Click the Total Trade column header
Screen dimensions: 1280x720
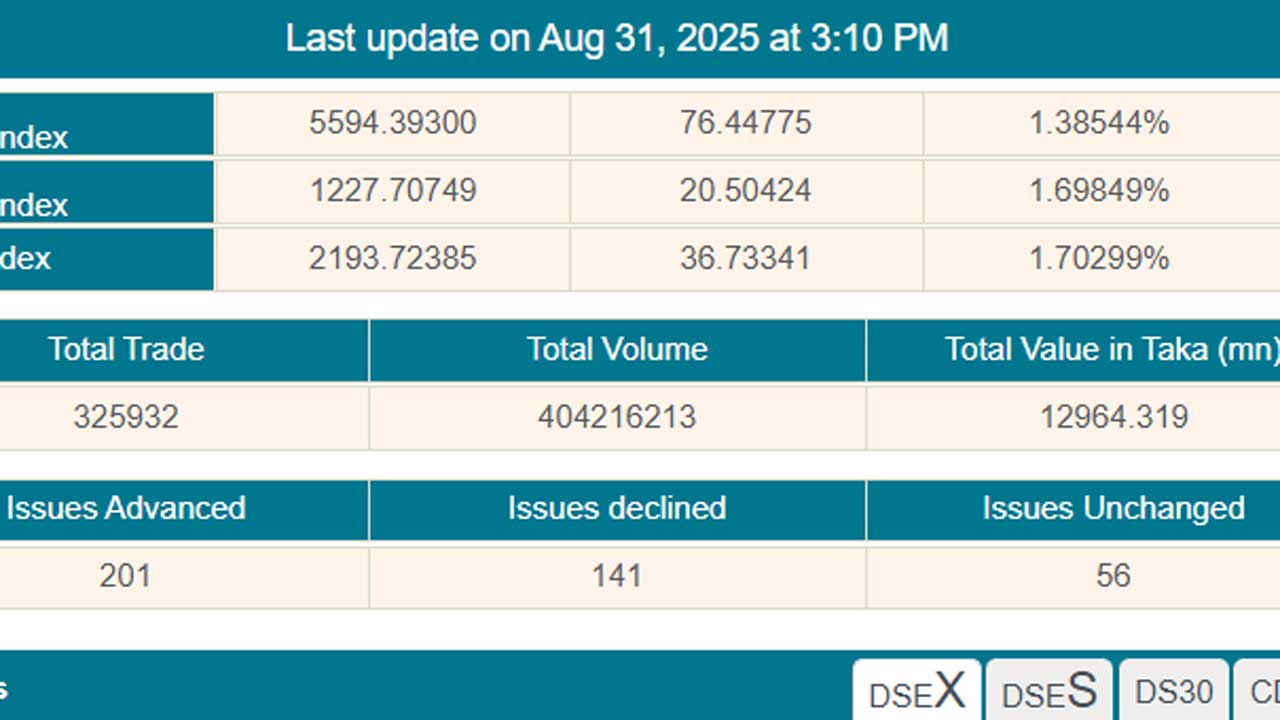coord(127,349)
